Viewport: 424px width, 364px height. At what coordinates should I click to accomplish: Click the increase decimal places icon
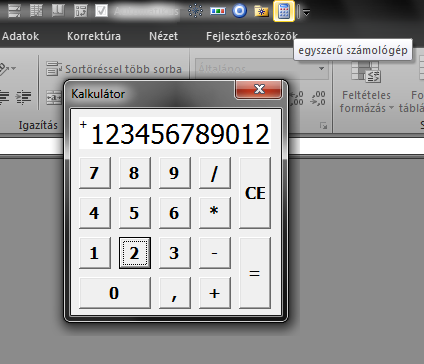(296, 99)
